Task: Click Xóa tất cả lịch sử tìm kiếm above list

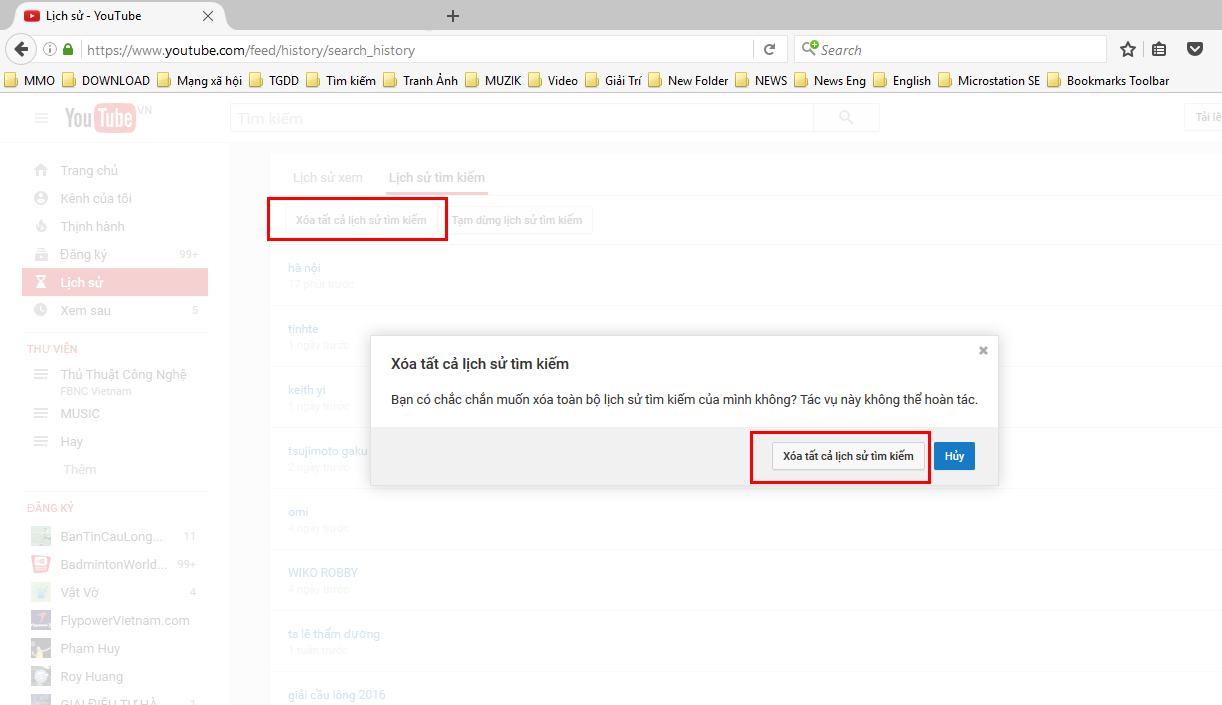Action: (361, 220)
